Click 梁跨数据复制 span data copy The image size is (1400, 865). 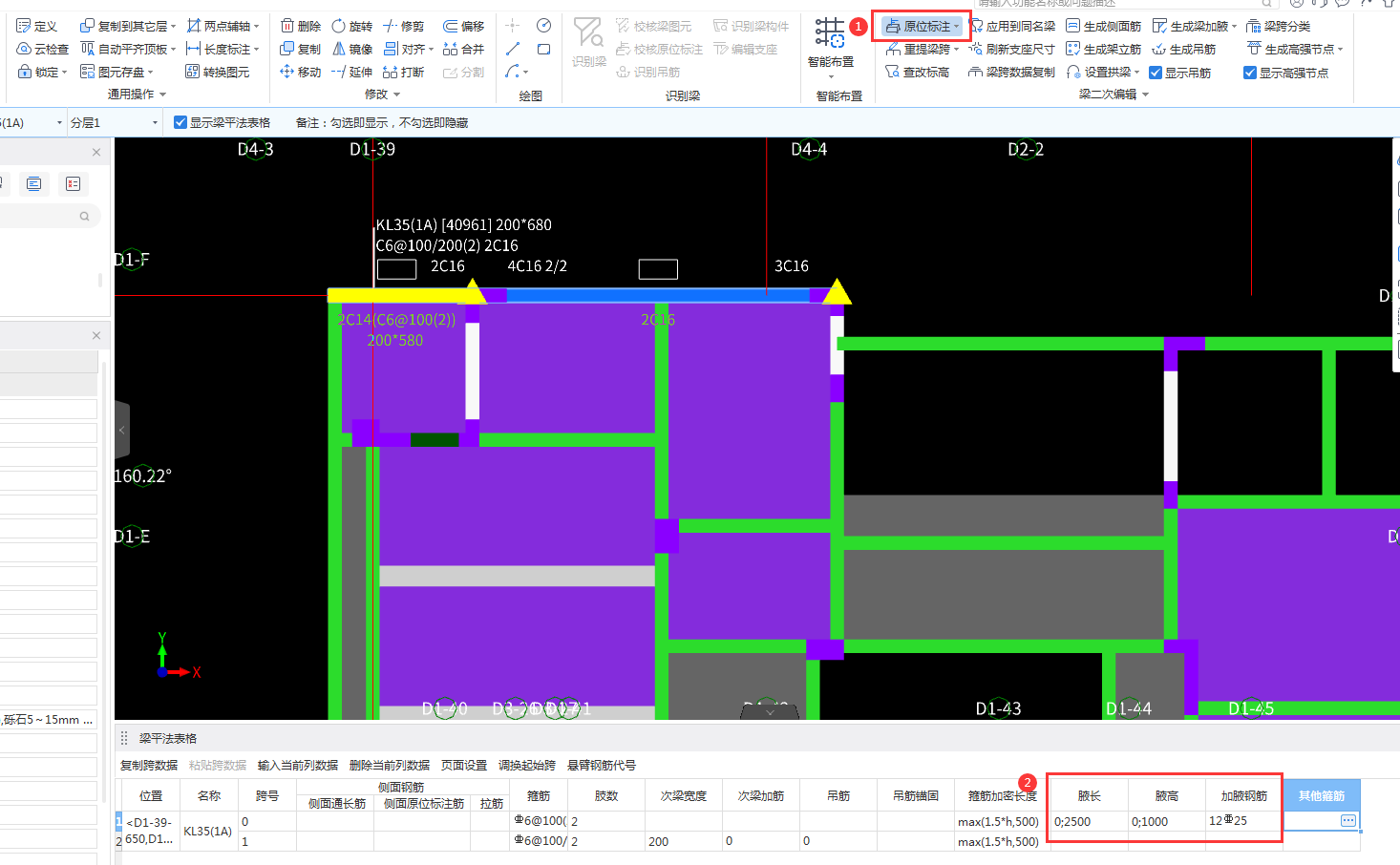(1012, 72)
